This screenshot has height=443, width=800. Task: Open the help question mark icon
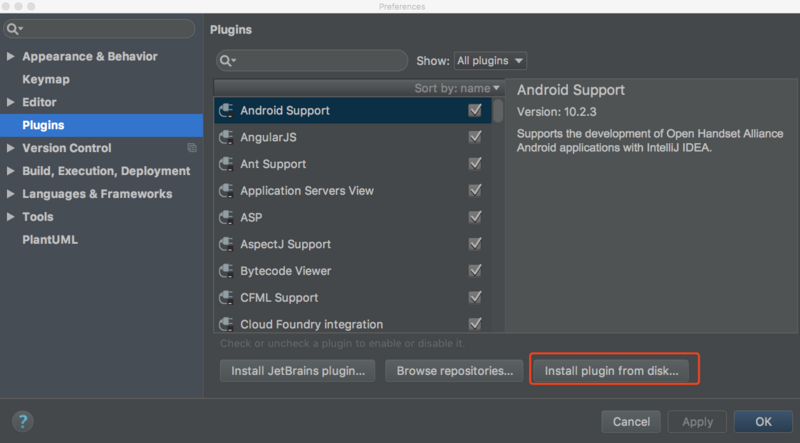tap(22, 422)
